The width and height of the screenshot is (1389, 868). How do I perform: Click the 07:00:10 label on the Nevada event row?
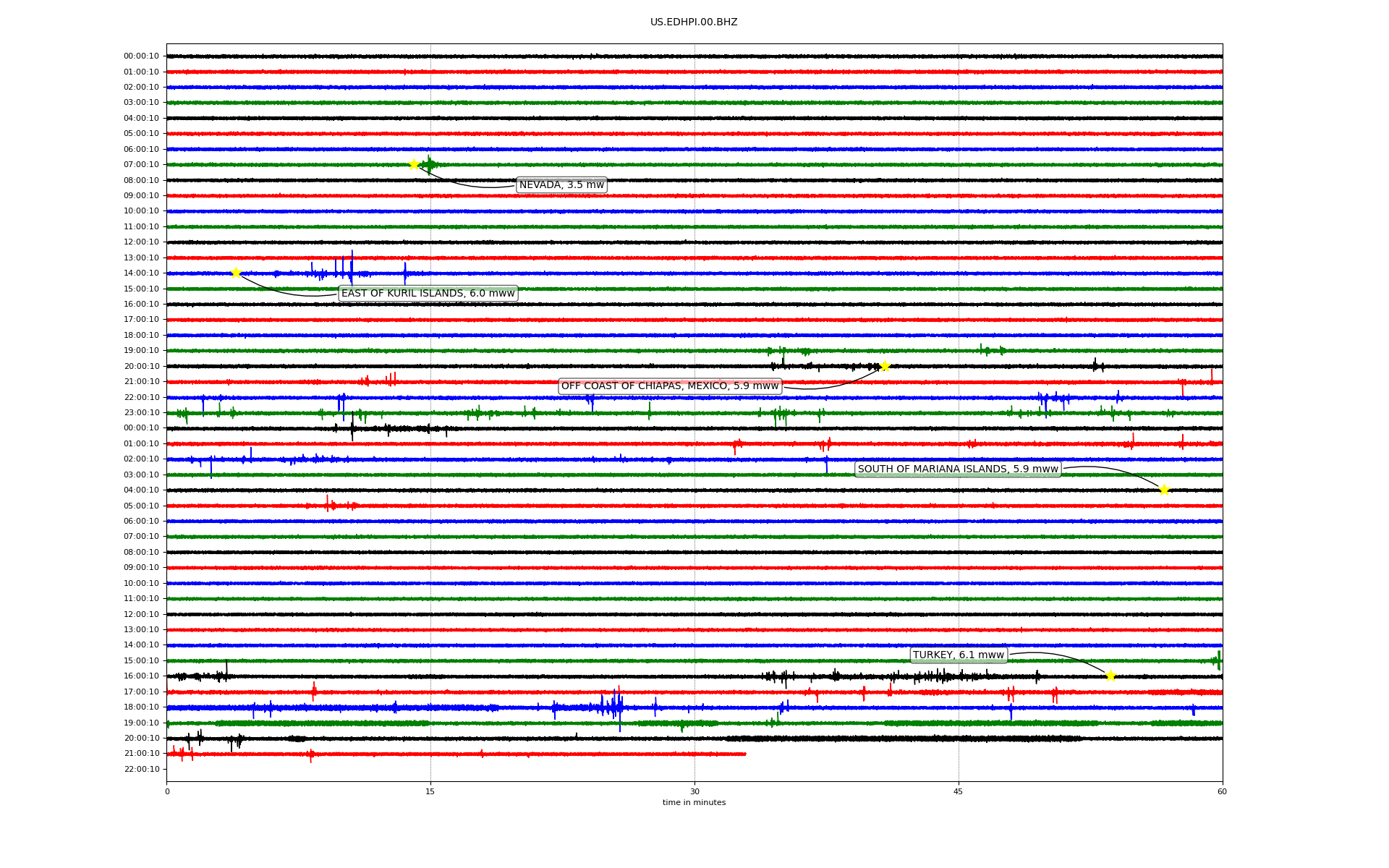click(x=141, y=164)
